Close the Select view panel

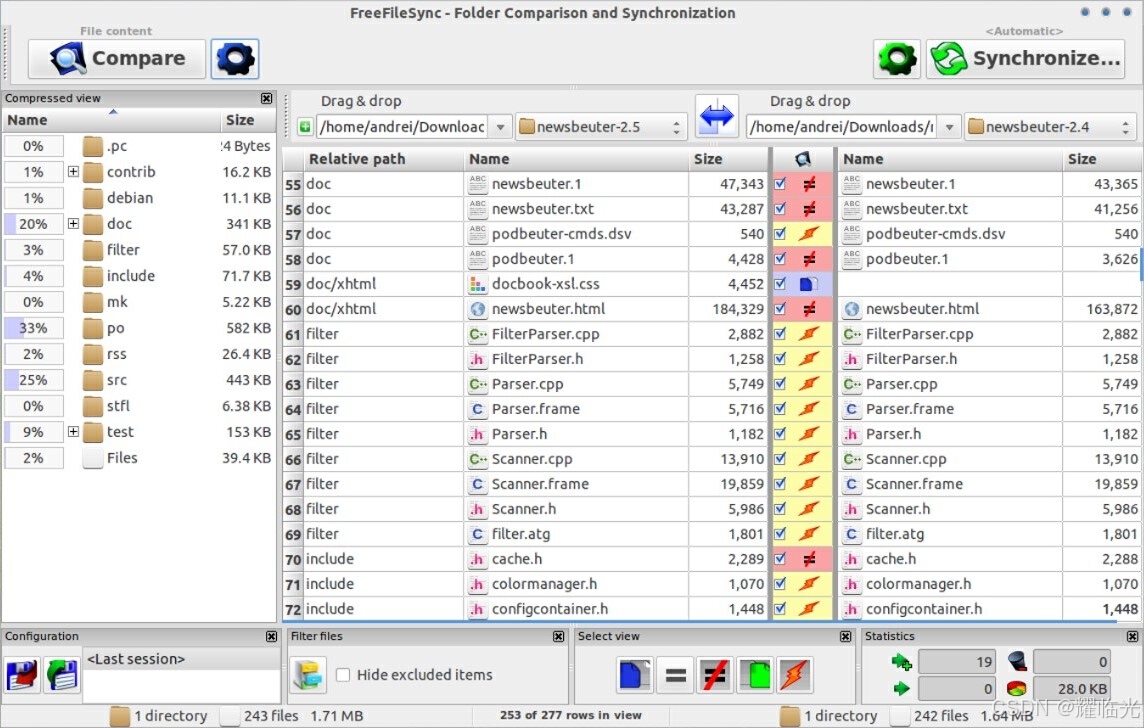click(846, 637)
